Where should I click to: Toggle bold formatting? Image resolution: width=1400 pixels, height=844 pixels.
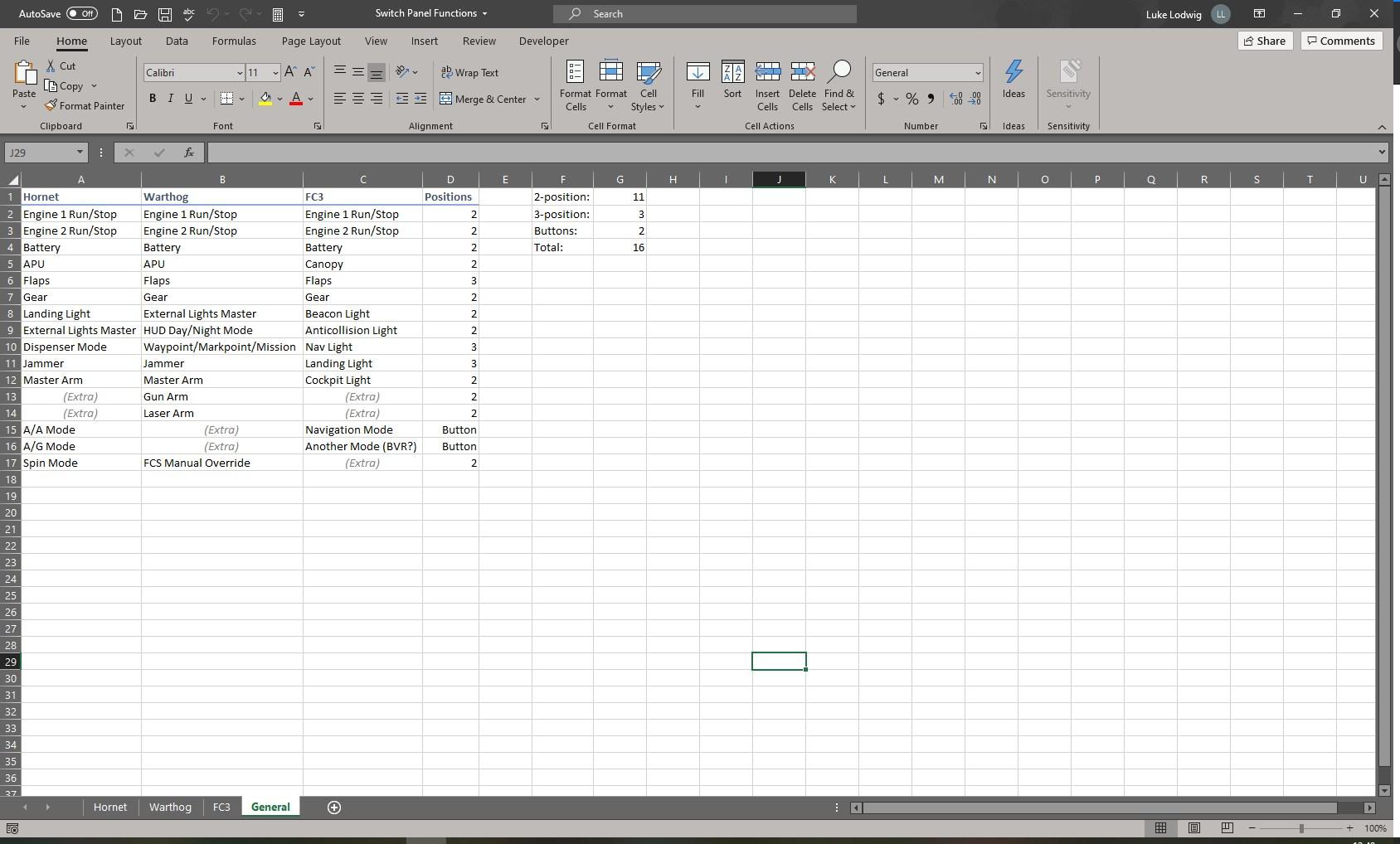tap(152, 98)
